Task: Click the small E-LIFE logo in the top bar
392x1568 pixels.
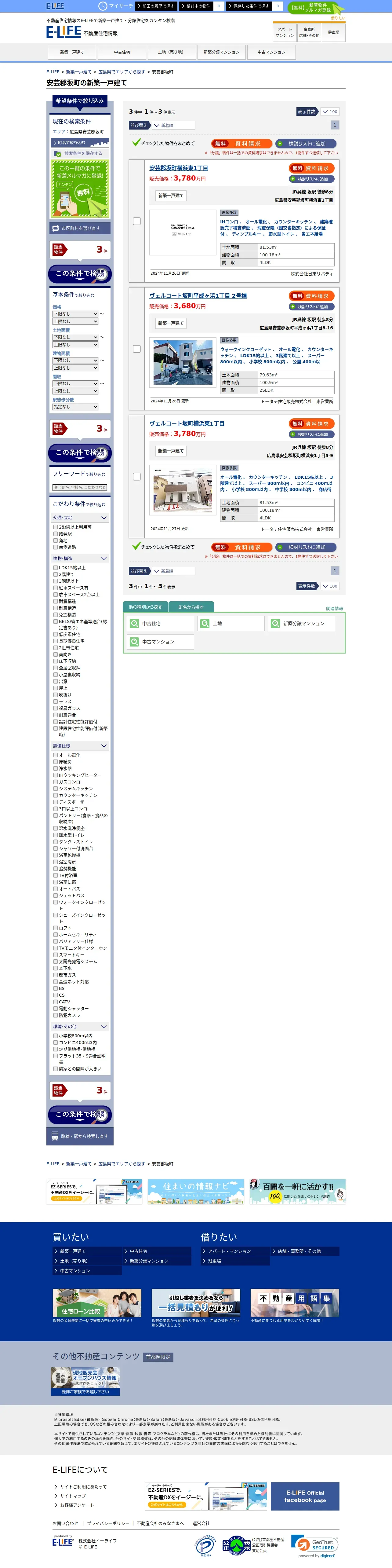Action: pos(55,5)
